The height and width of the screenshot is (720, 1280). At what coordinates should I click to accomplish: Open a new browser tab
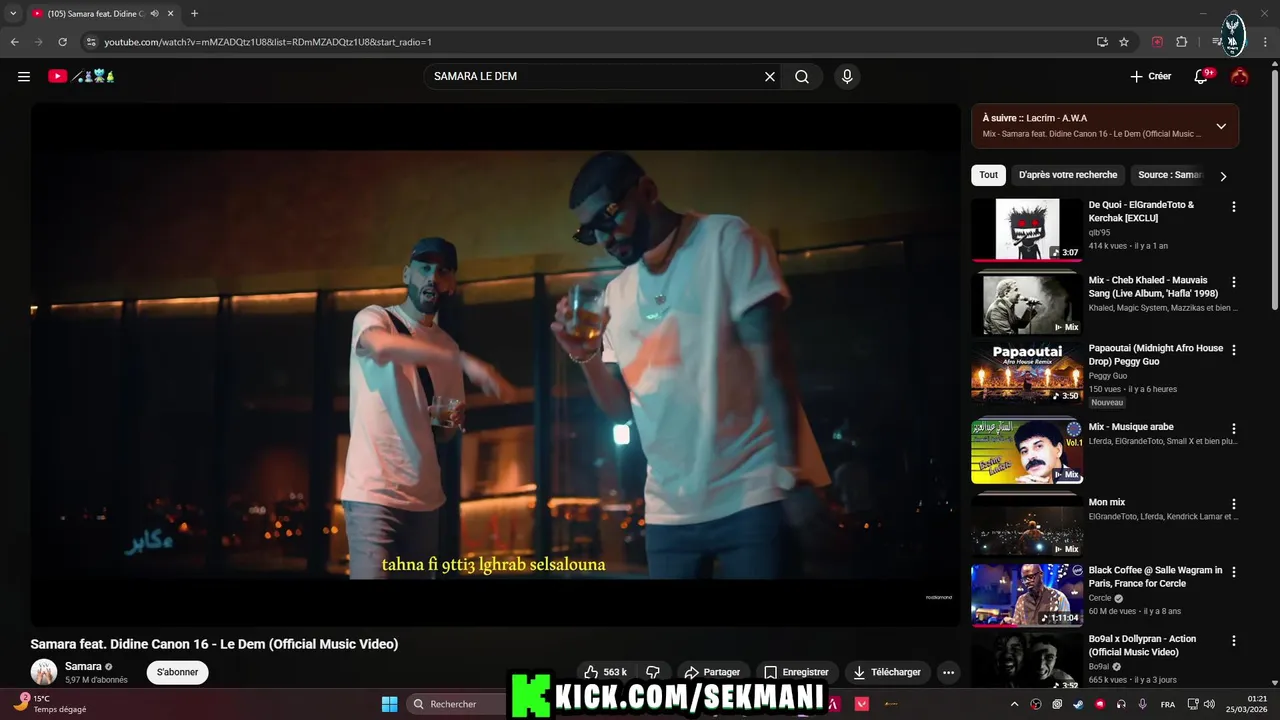194,14
